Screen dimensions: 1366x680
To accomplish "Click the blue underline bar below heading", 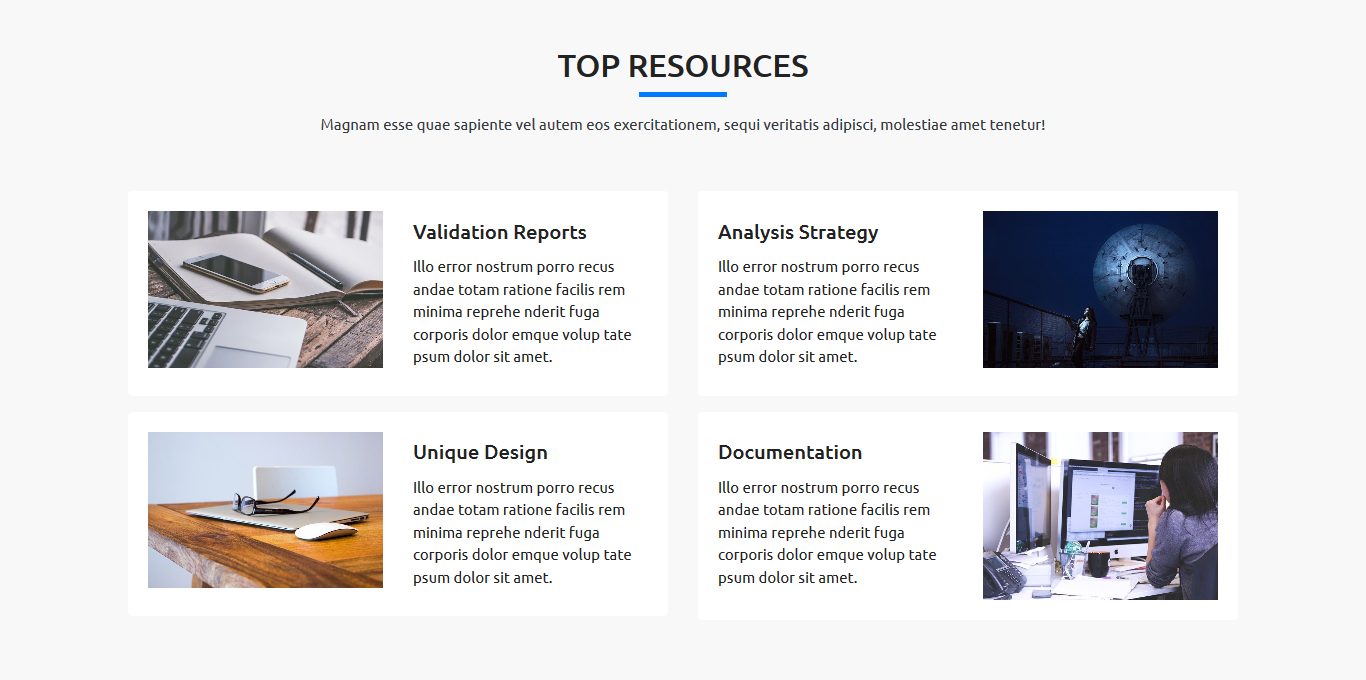I will 682,95.
